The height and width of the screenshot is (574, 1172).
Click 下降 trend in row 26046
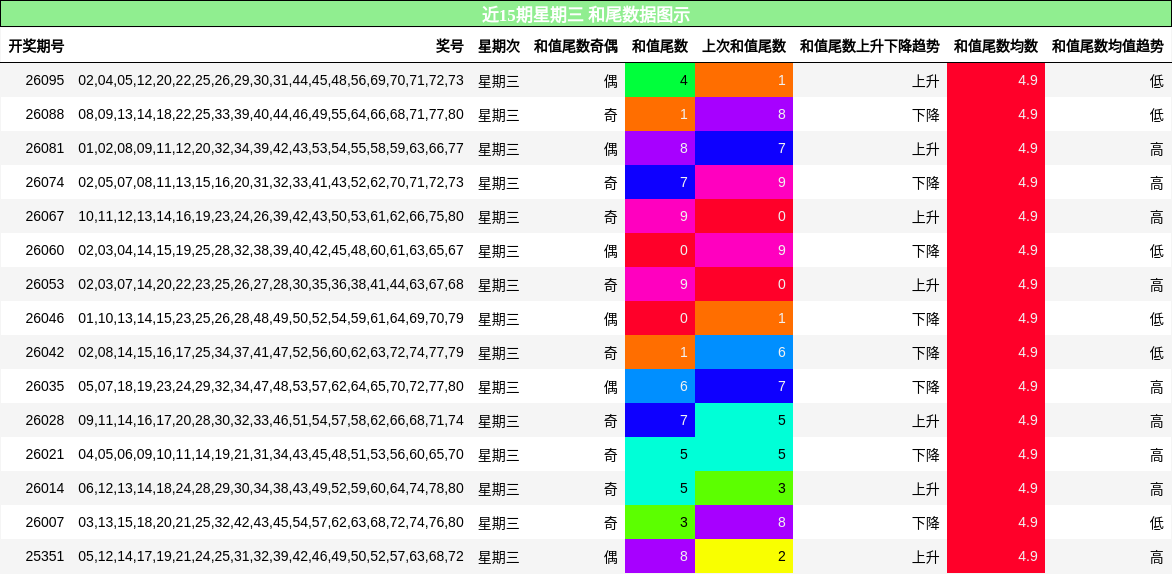[925, 318]
